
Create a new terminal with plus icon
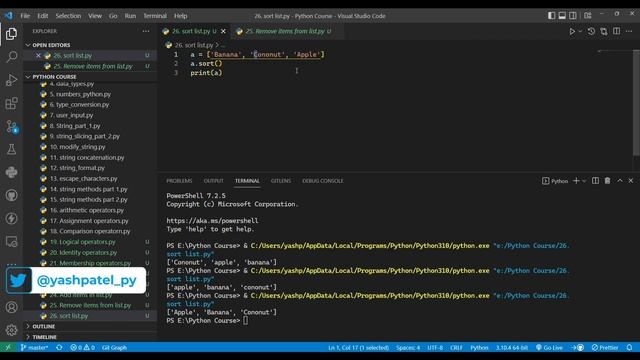(576, 180)
